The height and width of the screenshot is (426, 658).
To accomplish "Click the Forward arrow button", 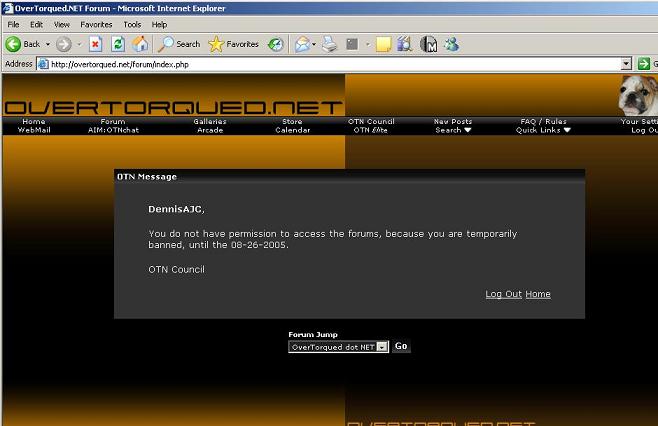I will point(64,44).
